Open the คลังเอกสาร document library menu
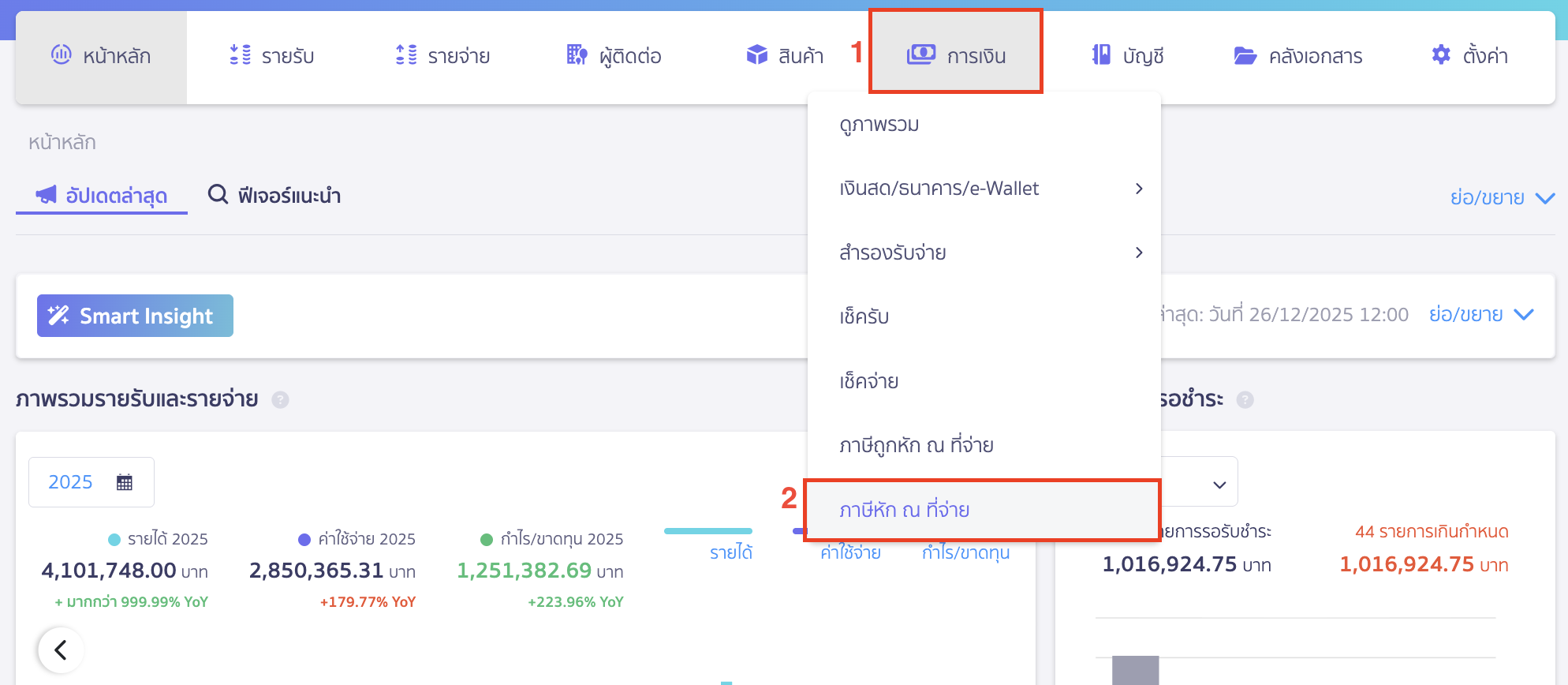1568x685 pixels. 1298,56
